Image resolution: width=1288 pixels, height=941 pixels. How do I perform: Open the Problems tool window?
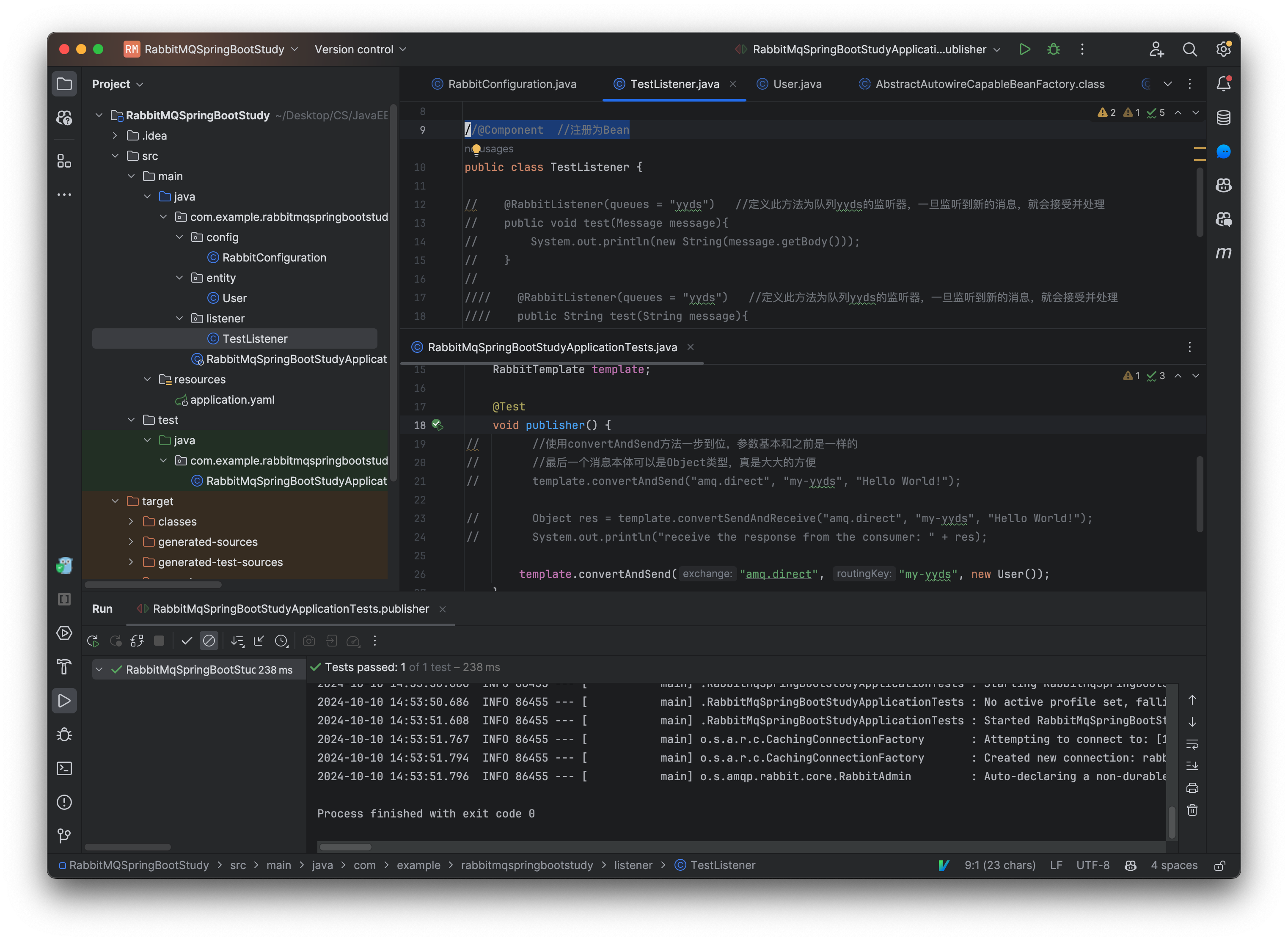[x=64, y=802]
